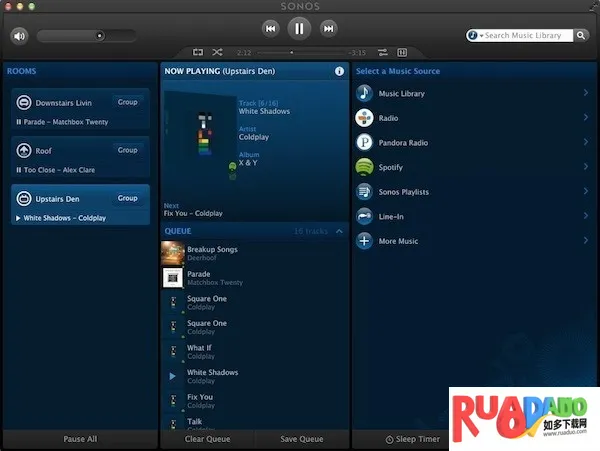Click the search magnifier button
The height and width of the screenshot is (451, 600).
[x=581, y=36]
